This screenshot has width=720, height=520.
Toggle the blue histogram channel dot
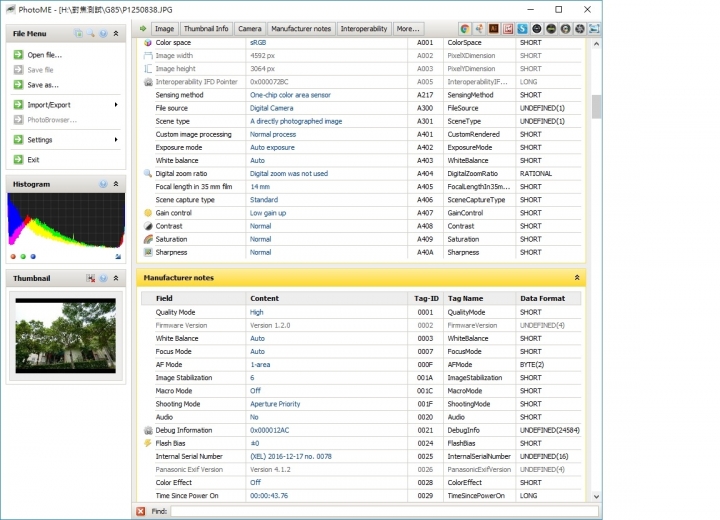tap(33, 257)
